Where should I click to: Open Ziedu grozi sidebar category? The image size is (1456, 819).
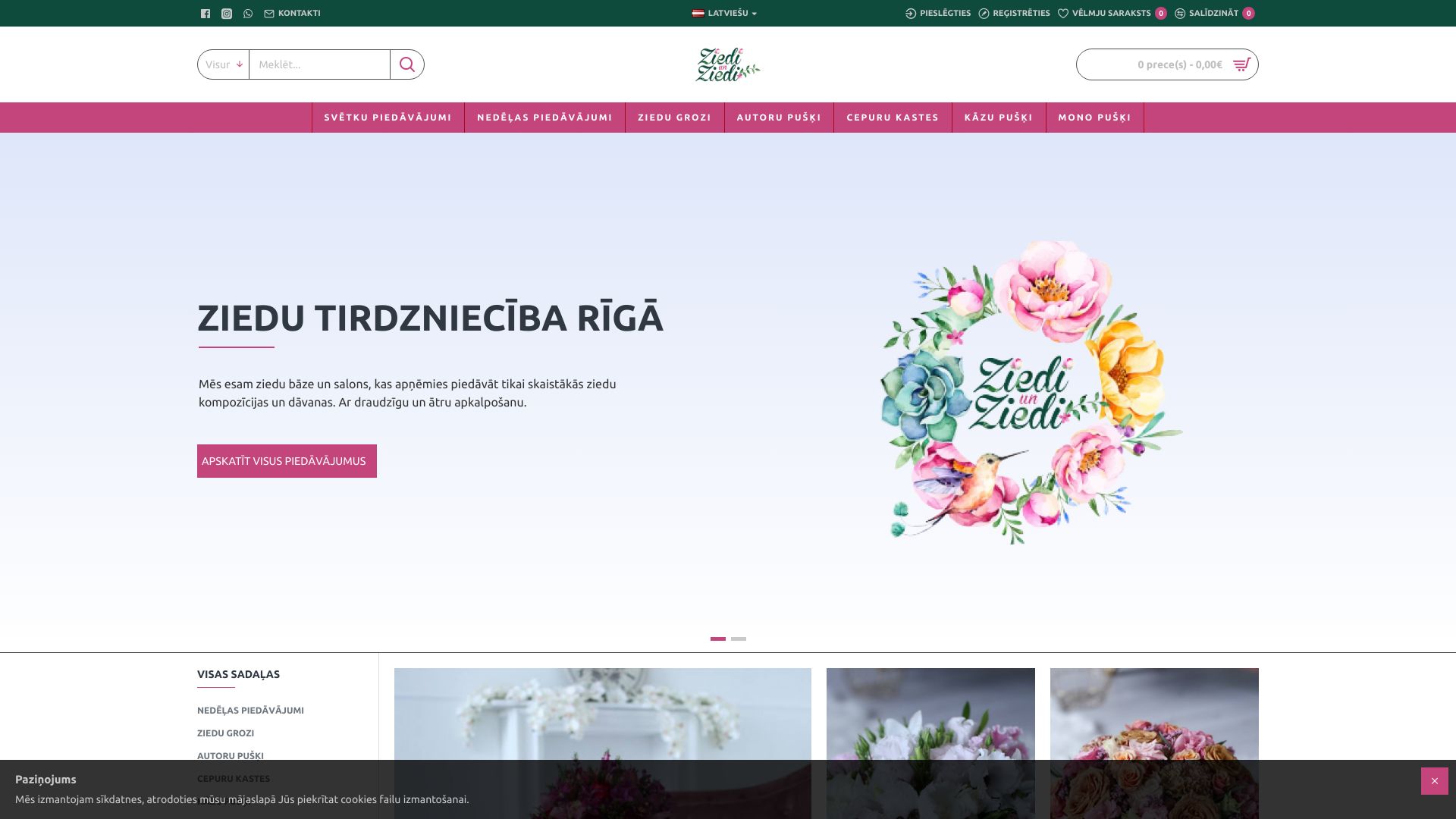point(225,733)
